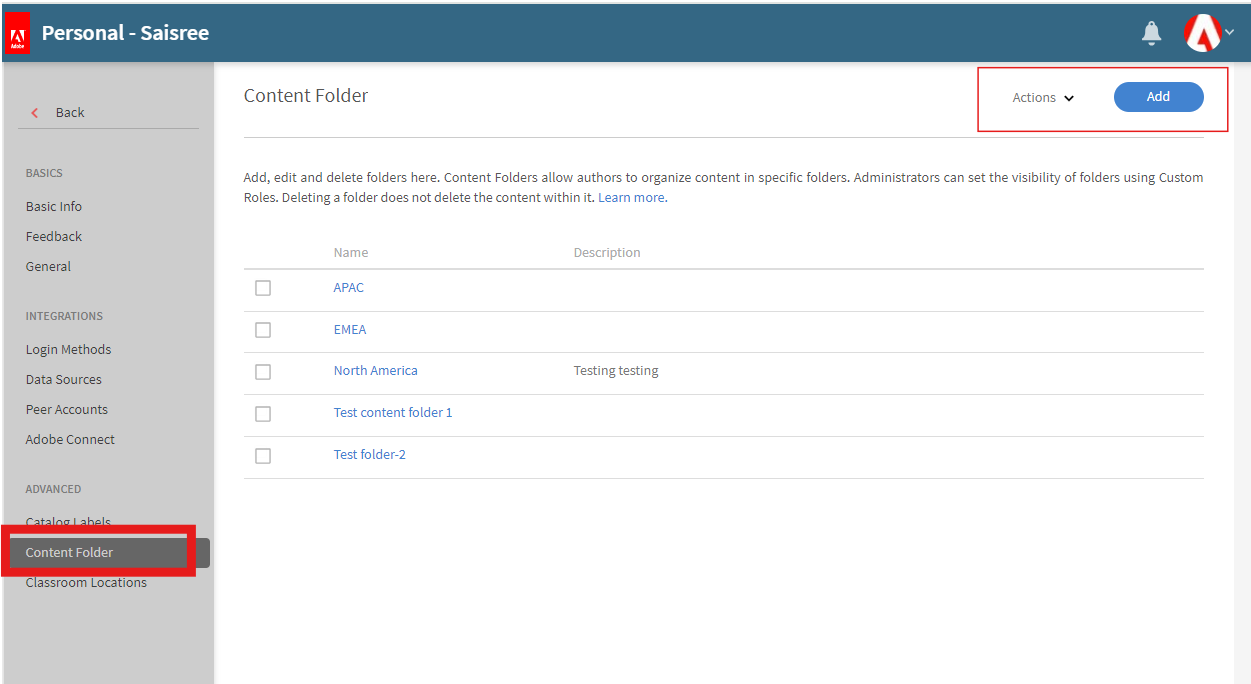Viewport: 1251px width, 684px height.
Task: Select the EMEA folder checkbox
Action: point(263,330)
